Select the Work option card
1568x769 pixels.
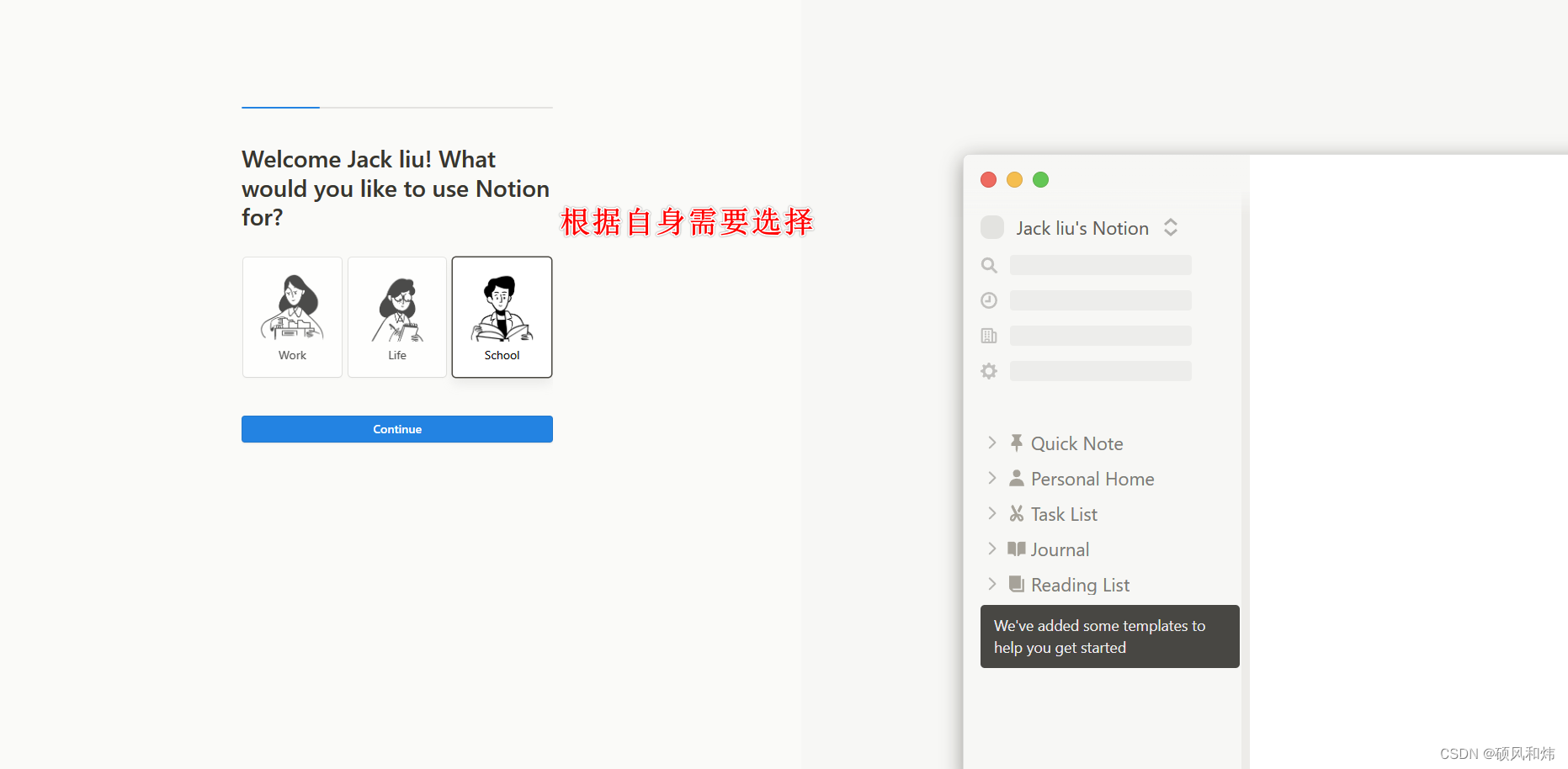click(292, 317)
